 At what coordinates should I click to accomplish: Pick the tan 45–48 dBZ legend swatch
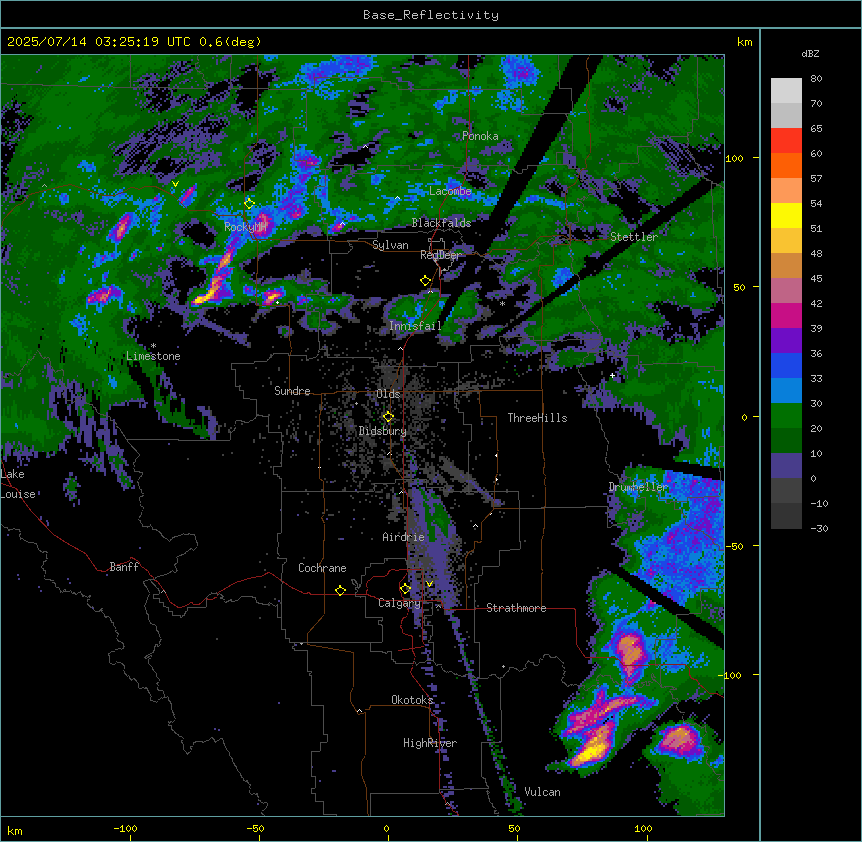click(x=786, y=265)
